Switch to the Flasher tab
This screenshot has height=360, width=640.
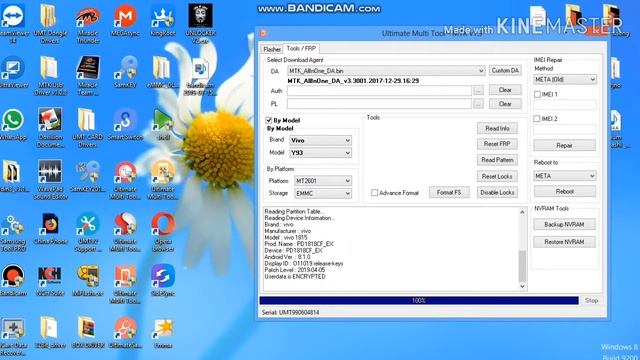[272, 49]
